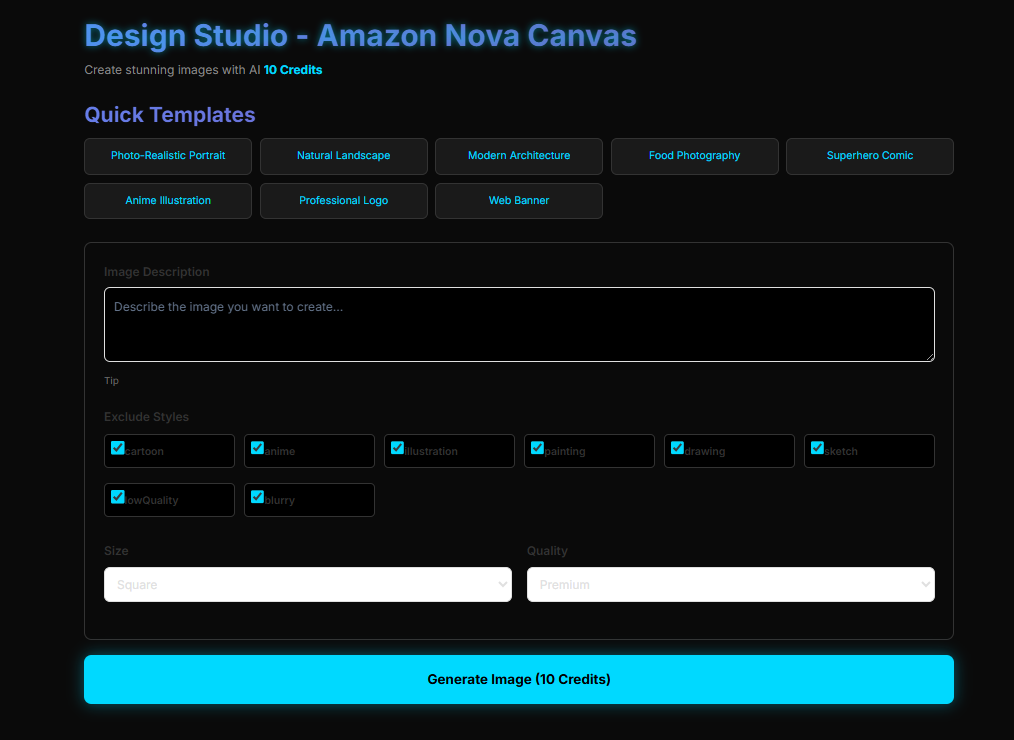The image size is (1014, 740).
Task: Use the Superhero Comic template
Action: [870, 156]
